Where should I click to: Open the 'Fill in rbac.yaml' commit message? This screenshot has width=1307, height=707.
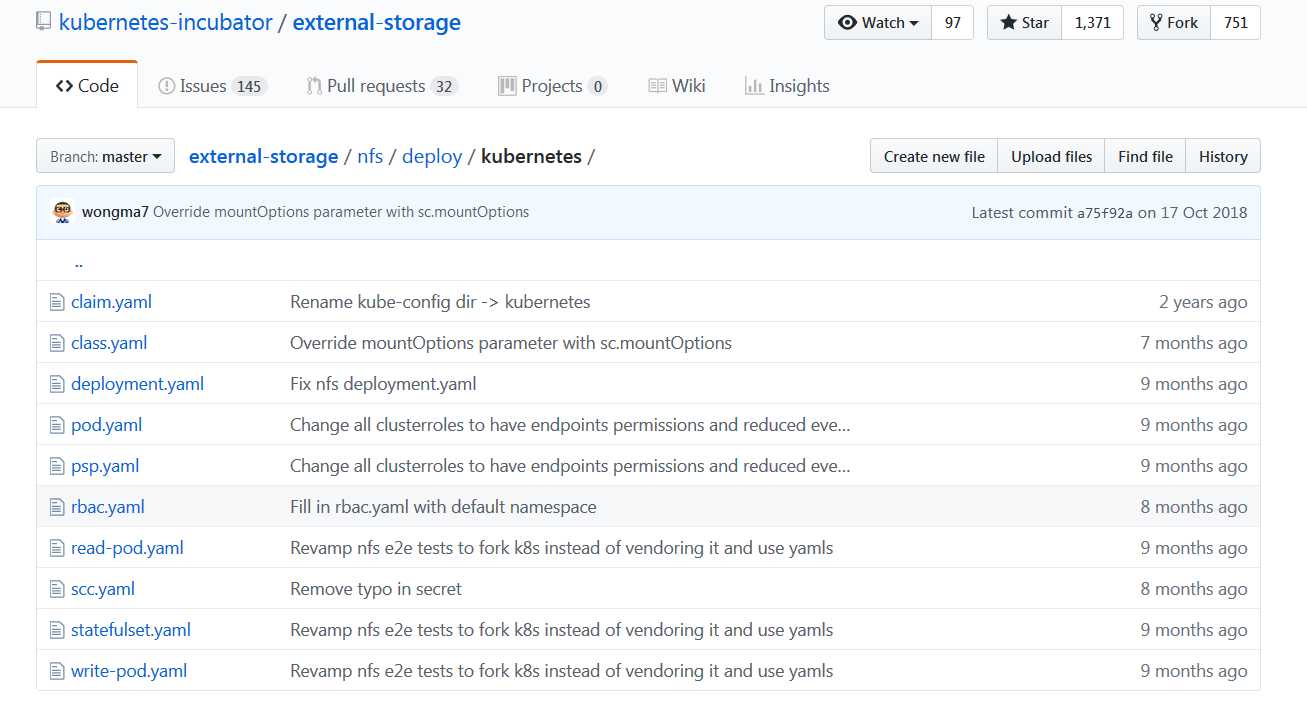click(443, 507)
